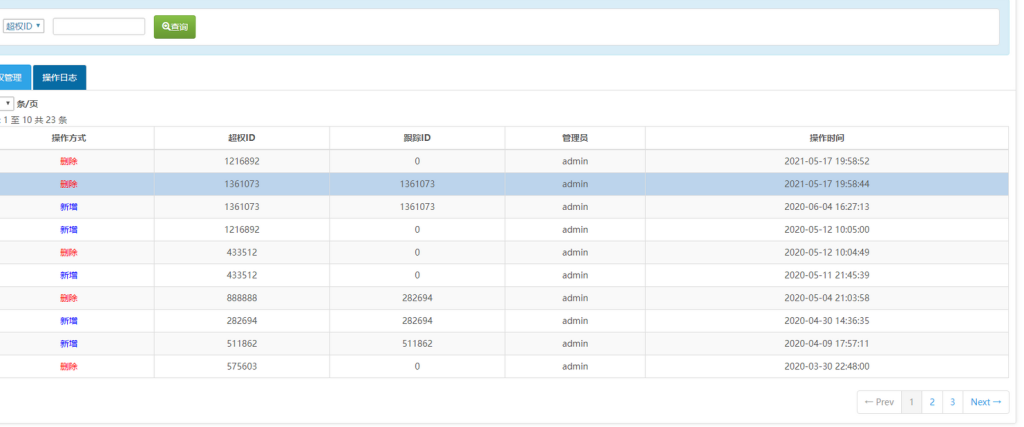
Task: Click the 操作方式 column header
Action: coord(69,138)
